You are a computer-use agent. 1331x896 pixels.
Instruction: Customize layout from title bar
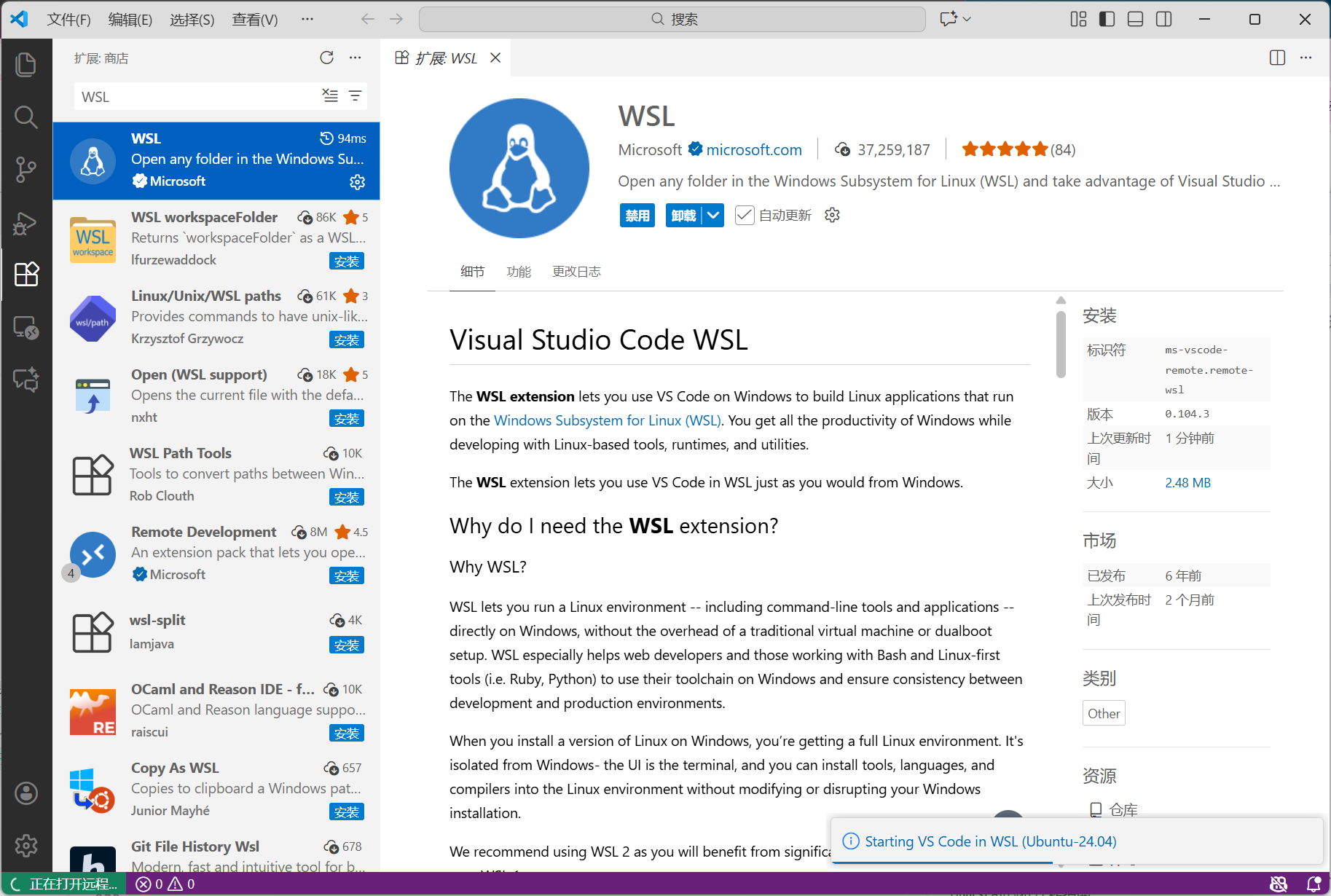pos(1078,19)
